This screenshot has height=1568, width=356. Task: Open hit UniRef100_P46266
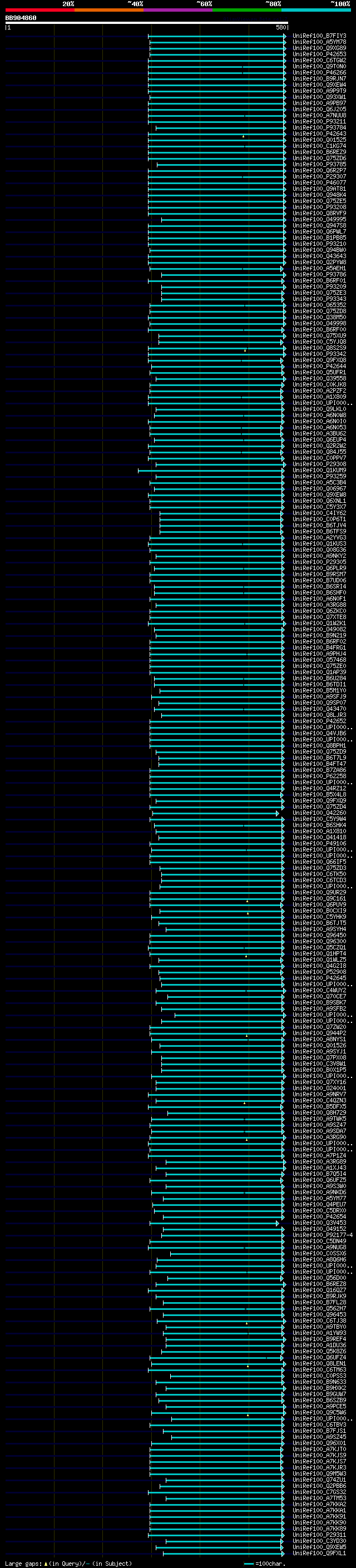319,72
